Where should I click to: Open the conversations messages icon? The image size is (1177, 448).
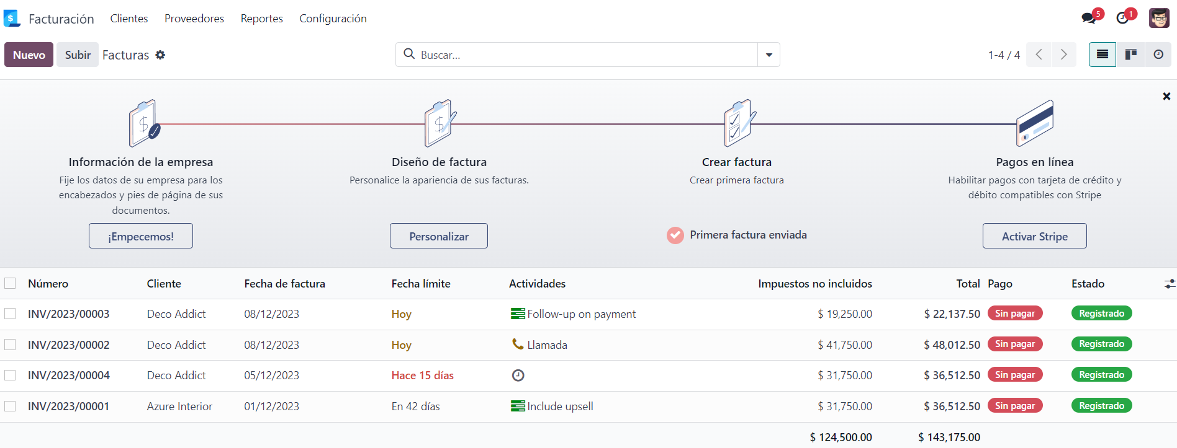pos(1088,19)
